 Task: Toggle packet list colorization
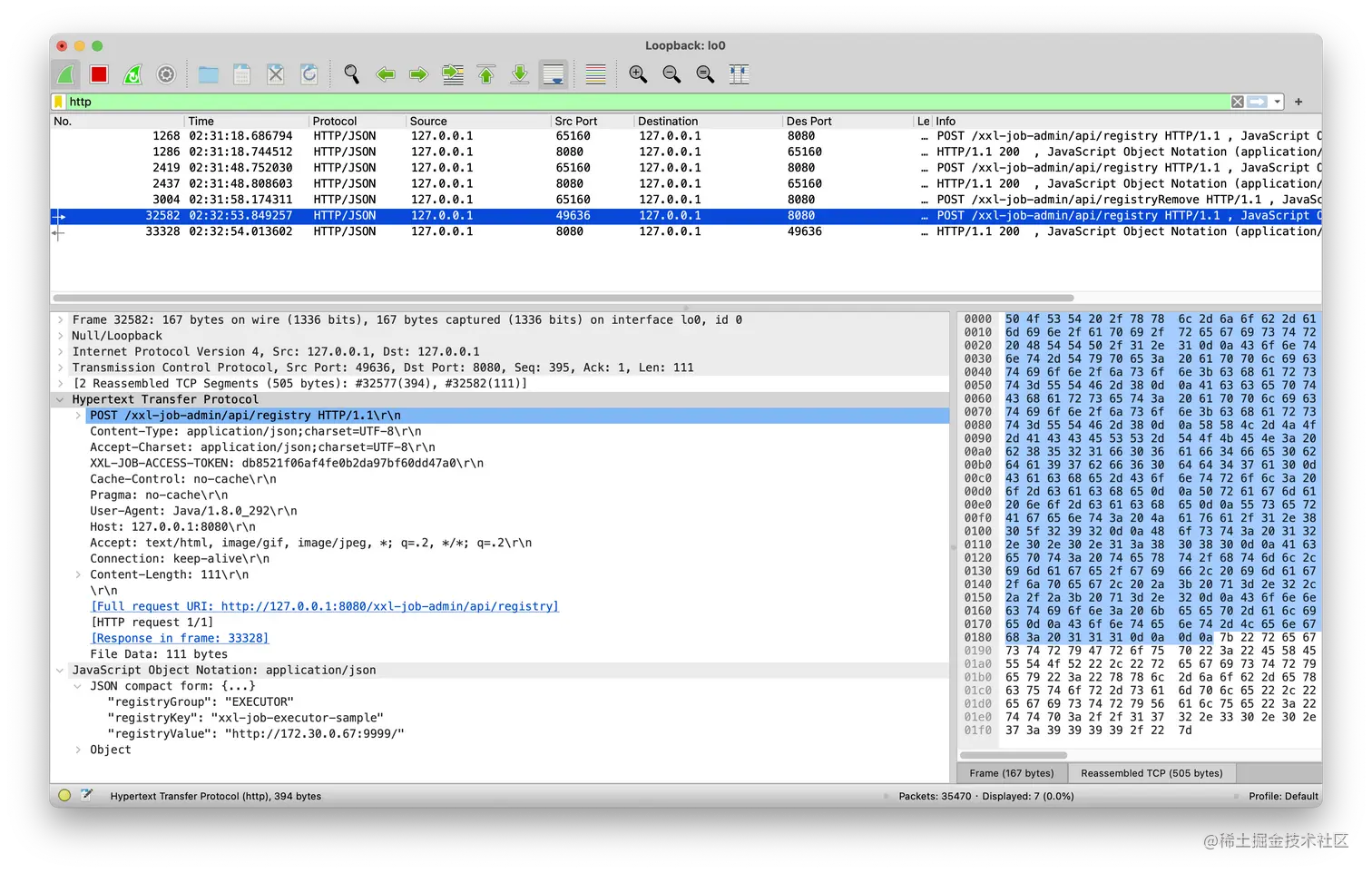[596, 74]
